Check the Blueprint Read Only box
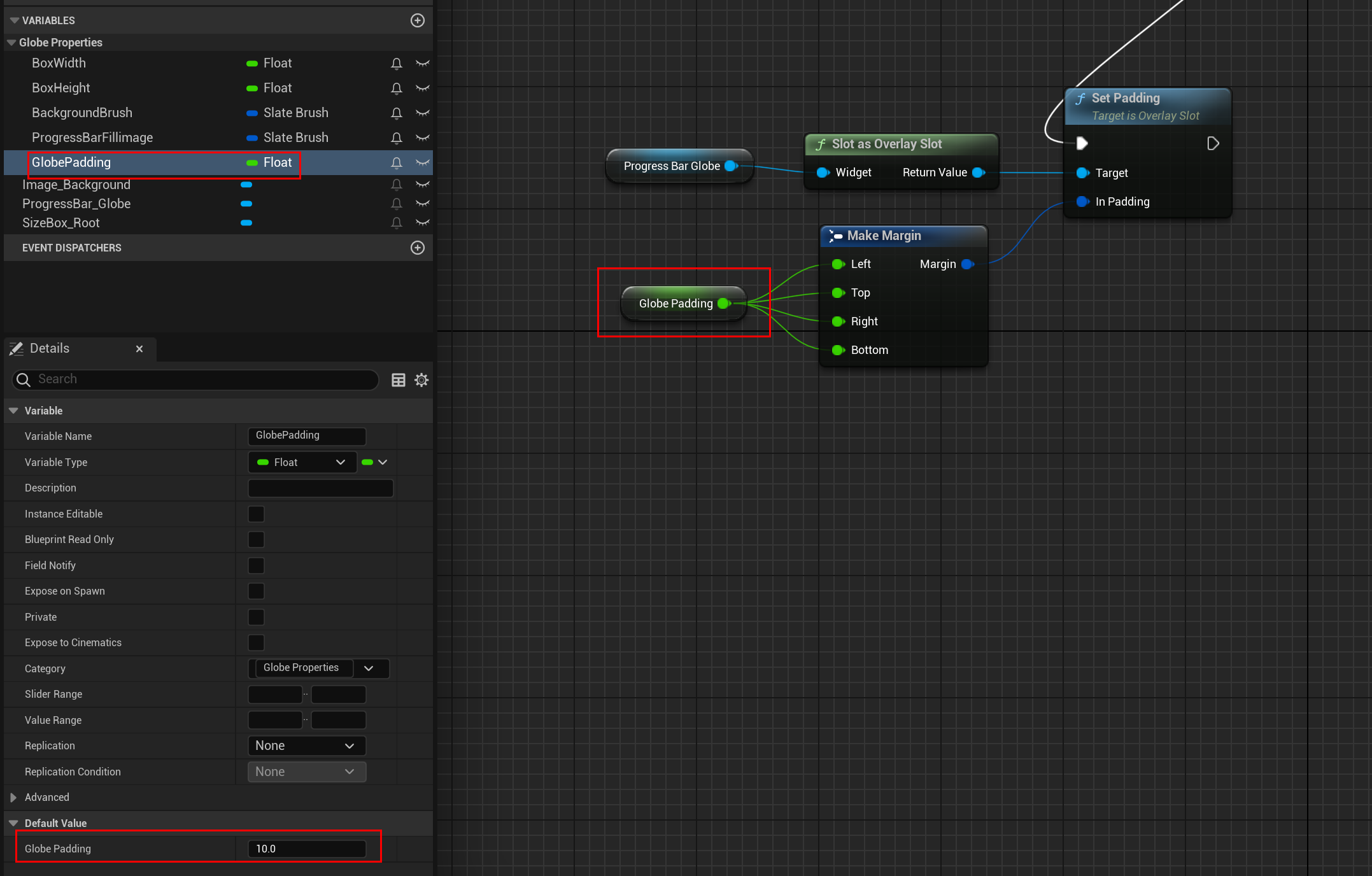The width and height of the screenshot is (1372, 876). [256, 540]
